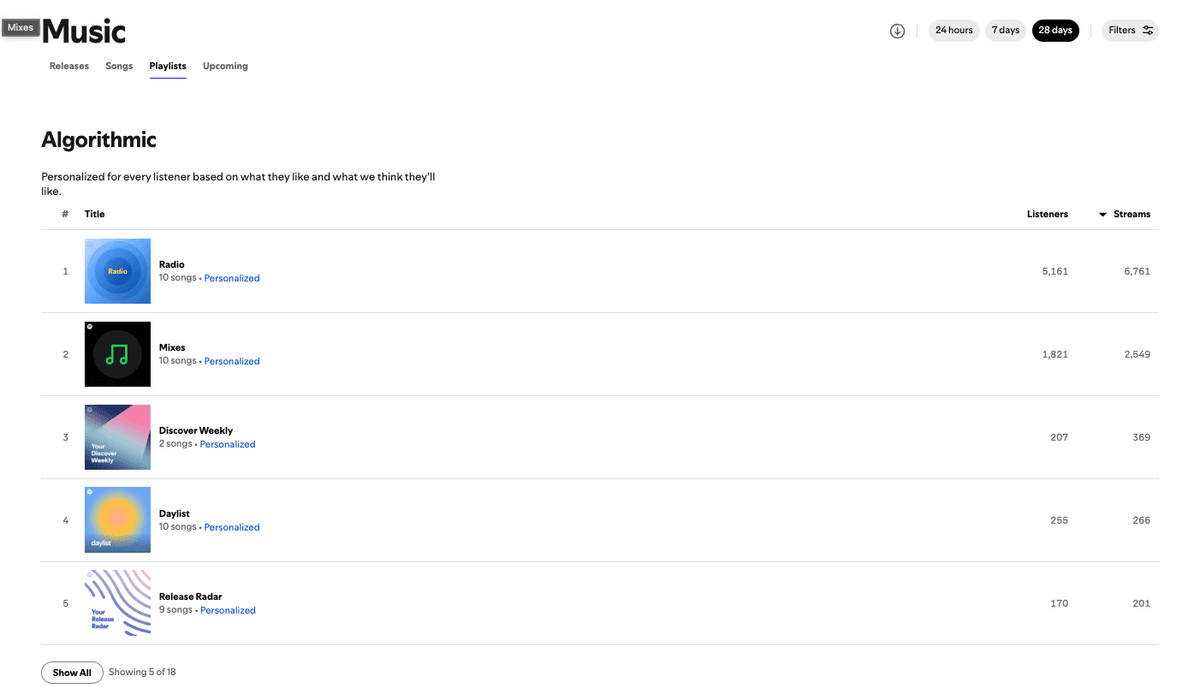Click the descending sort arrow beside Streams
Screen dimensions: 1200x687
pos(1103,215)
